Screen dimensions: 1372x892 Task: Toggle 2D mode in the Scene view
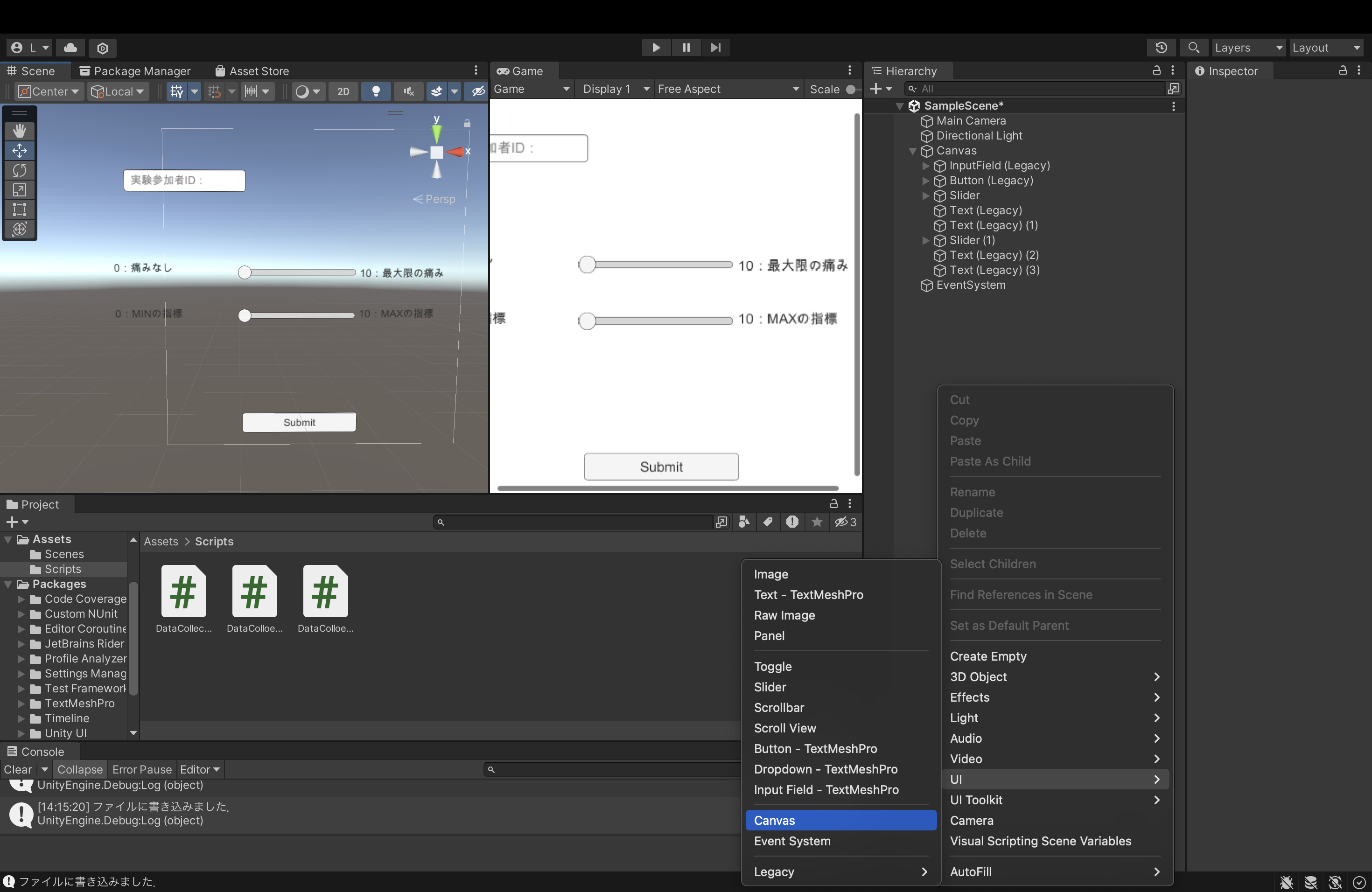tap(343, 91)
